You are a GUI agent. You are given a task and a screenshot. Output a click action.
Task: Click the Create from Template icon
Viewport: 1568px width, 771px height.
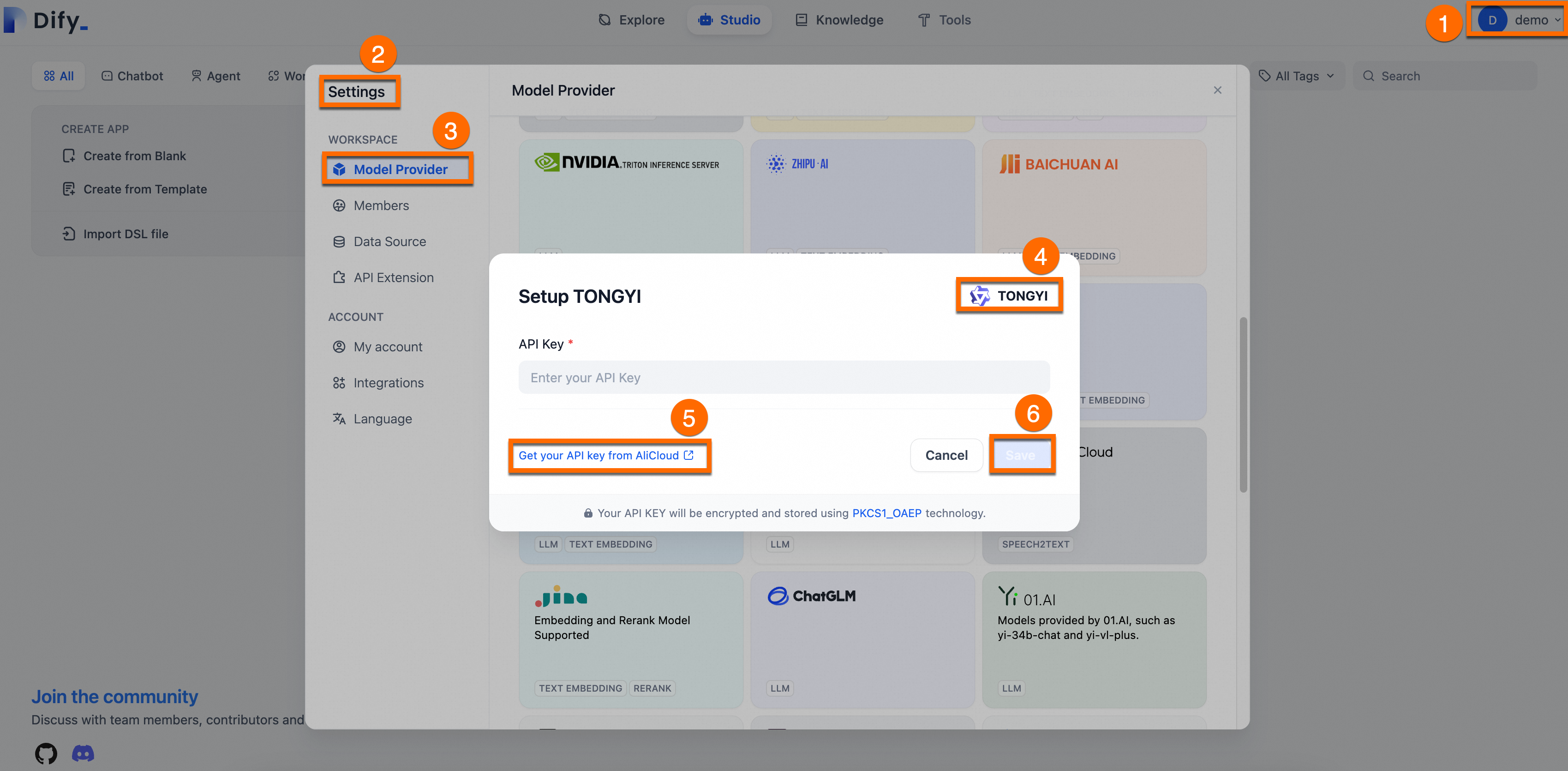pos(69,189)
